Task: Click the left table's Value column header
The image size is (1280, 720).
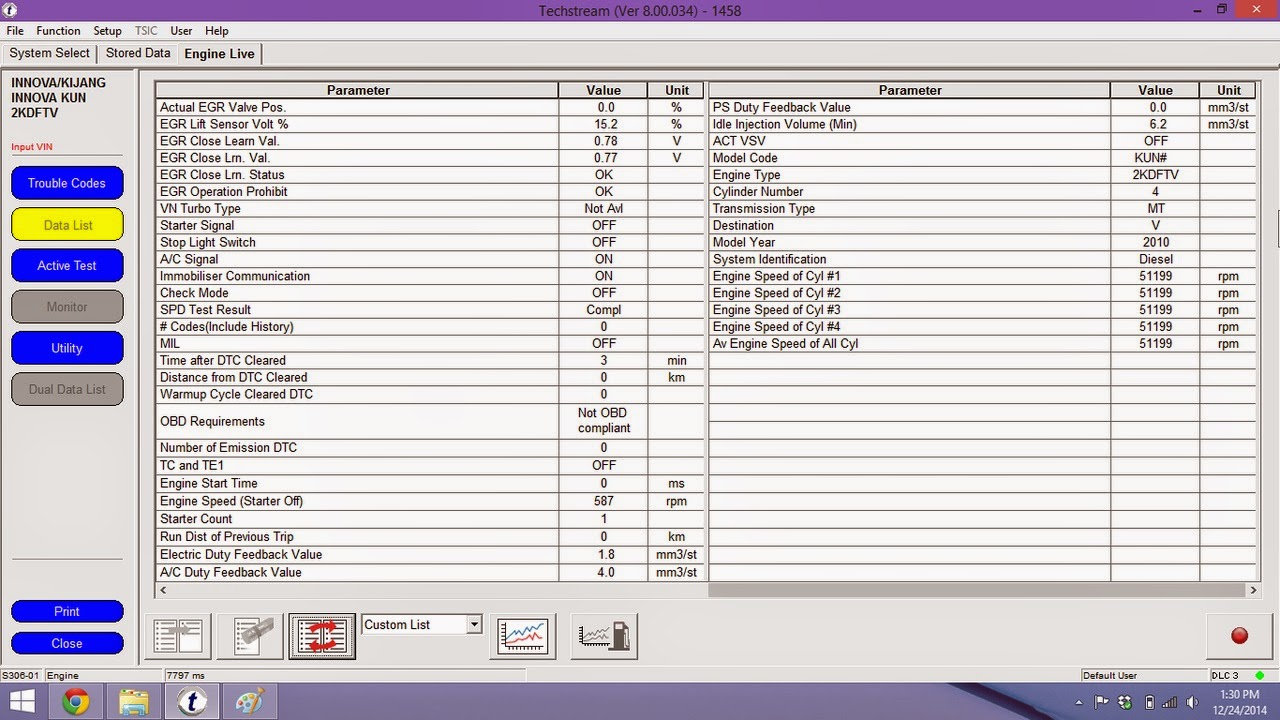Action: coord(604,90)
